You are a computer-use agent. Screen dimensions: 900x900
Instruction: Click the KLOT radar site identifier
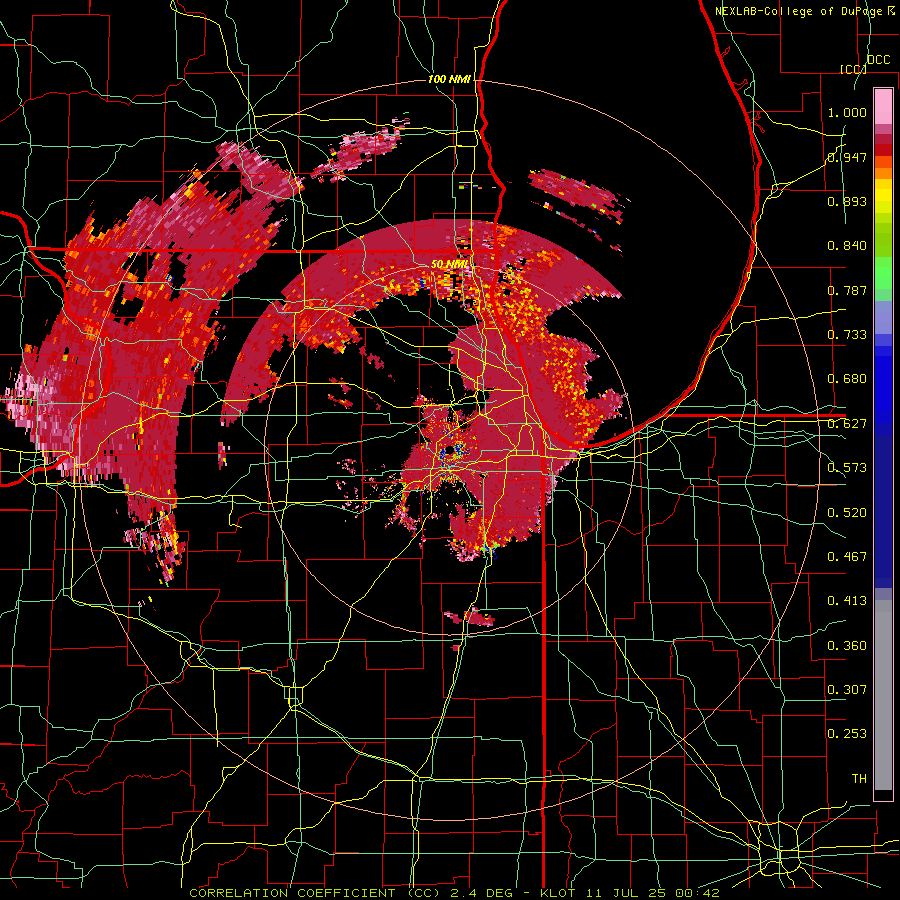coord(559,893)
